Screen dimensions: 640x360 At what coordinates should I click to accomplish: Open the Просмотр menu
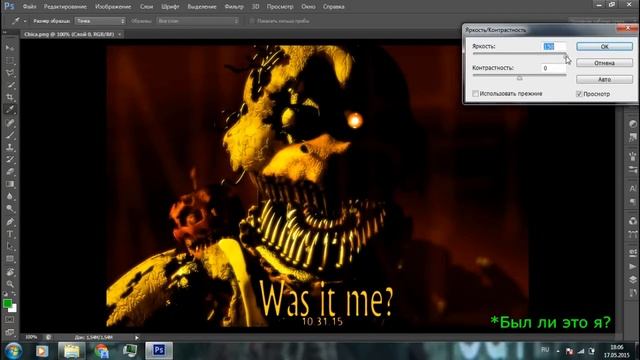pos(280,7)
